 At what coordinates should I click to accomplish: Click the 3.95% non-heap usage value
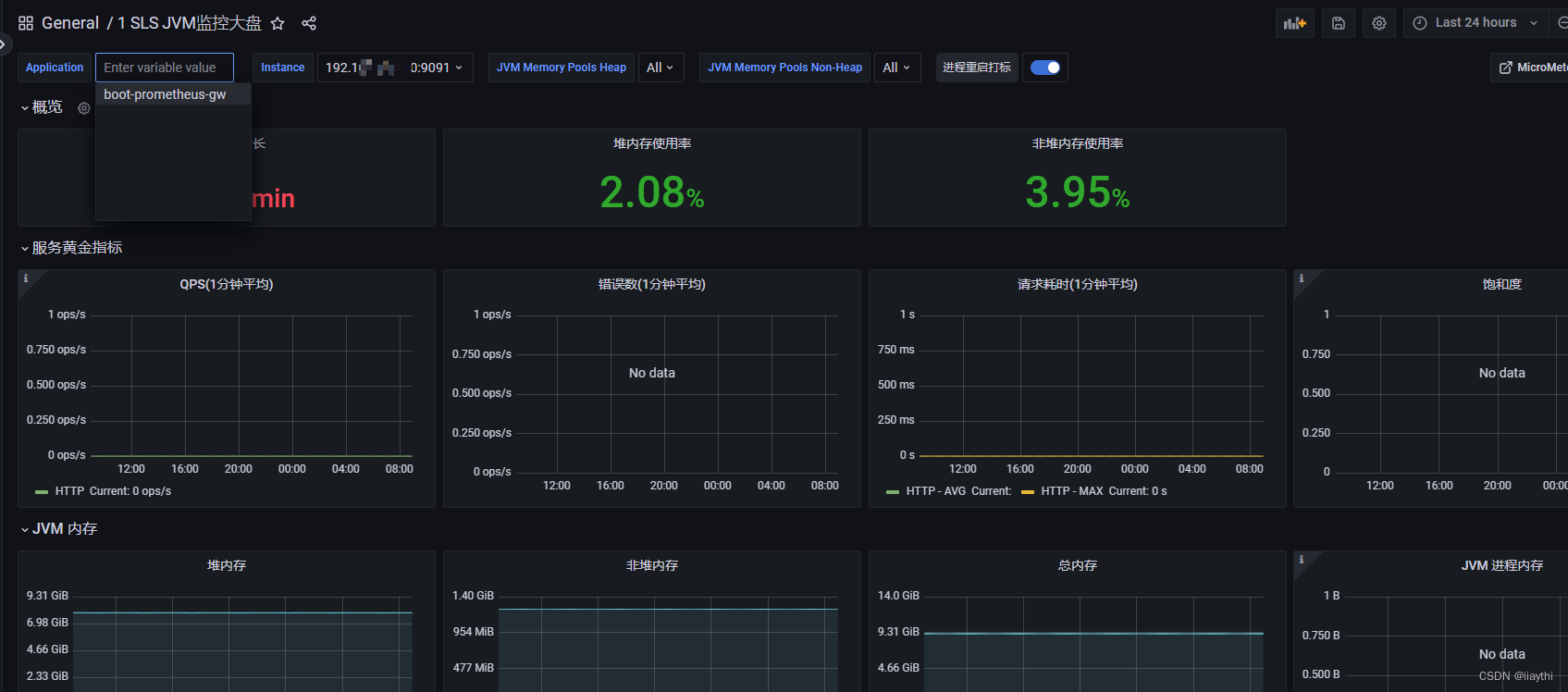click(1078, 192)
